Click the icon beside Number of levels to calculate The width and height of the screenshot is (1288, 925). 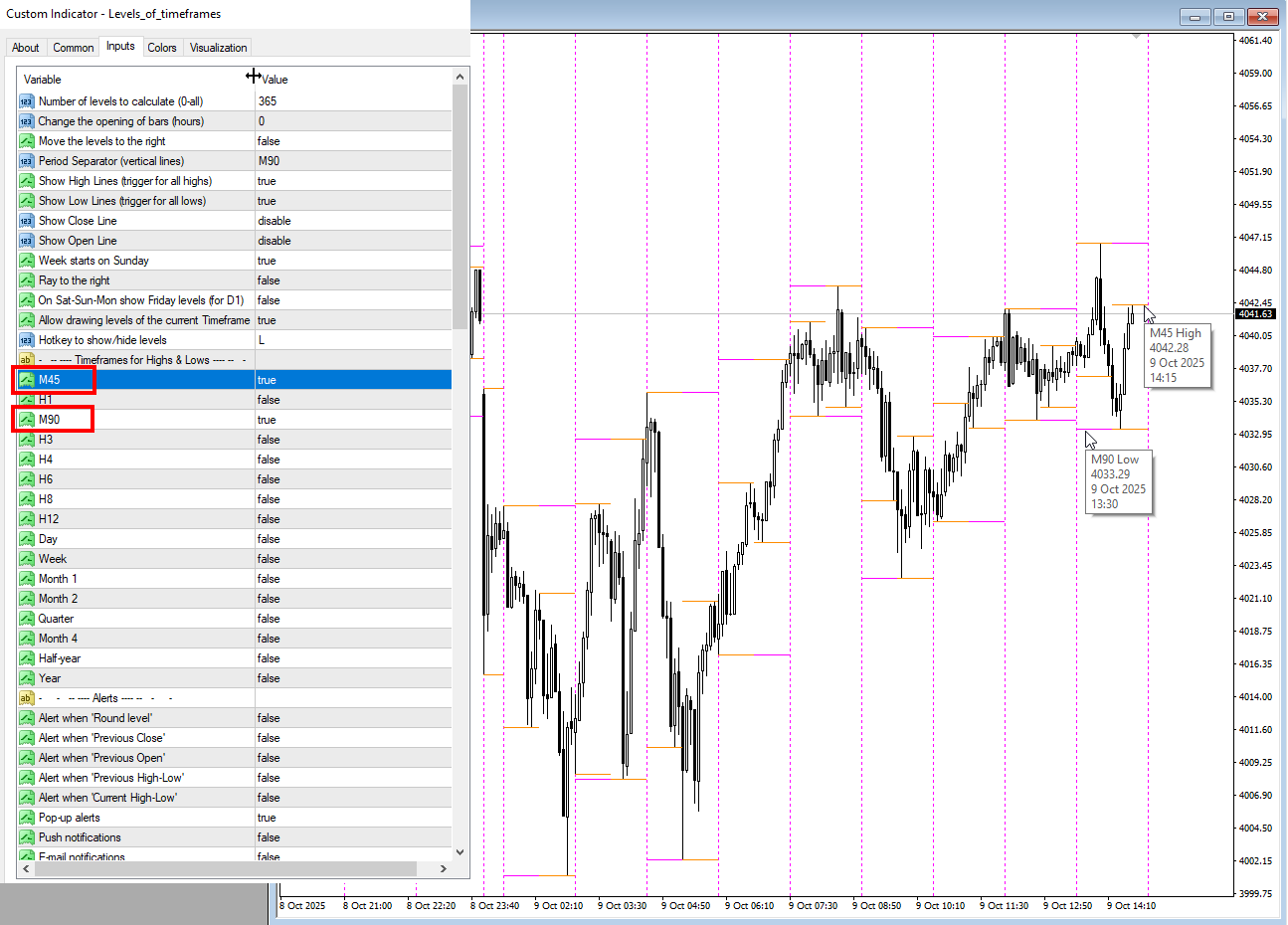pos(27,101)
